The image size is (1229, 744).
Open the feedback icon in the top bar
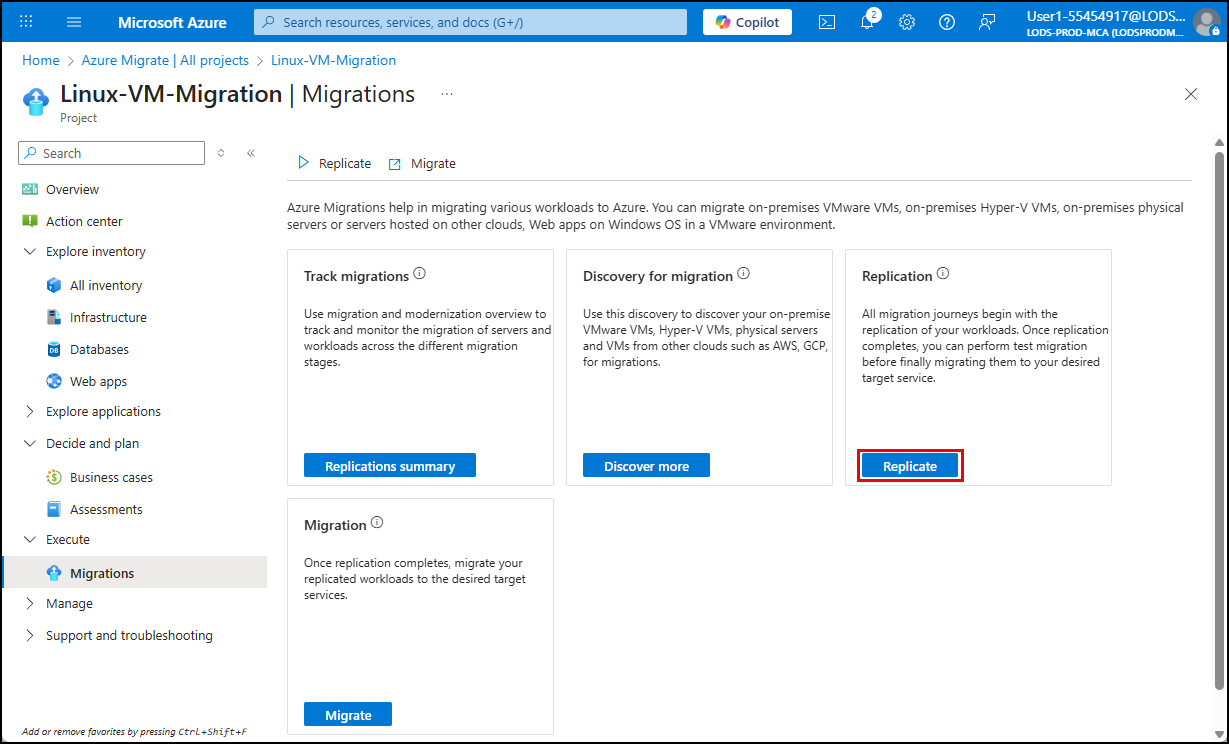[987, 22]
